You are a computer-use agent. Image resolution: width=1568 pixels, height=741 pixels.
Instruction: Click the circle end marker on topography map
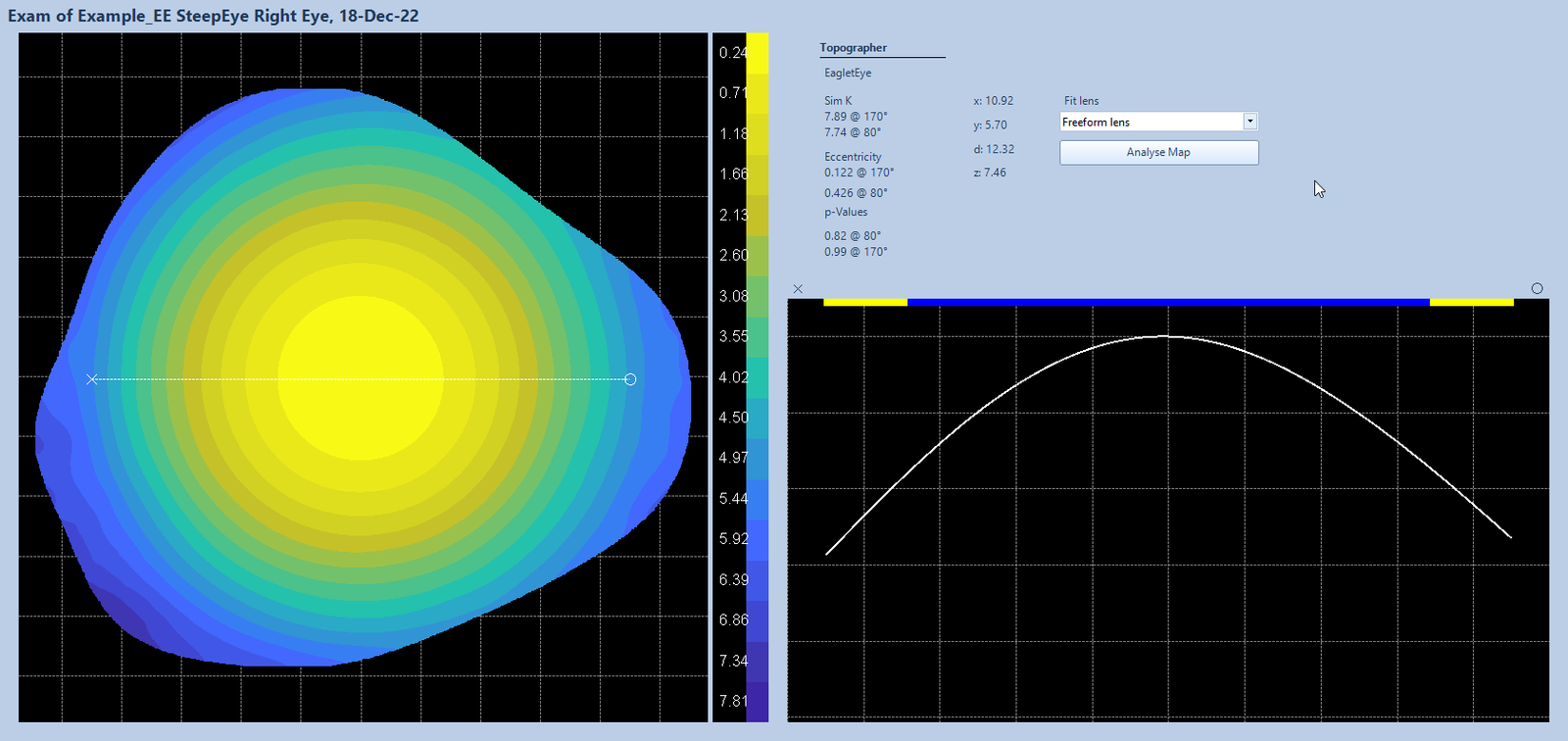pos(630,379)
